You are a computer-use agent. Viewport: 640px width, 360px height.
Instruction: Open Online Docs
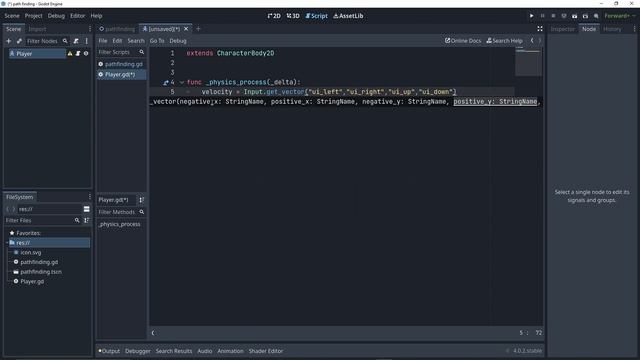point(463,41)
